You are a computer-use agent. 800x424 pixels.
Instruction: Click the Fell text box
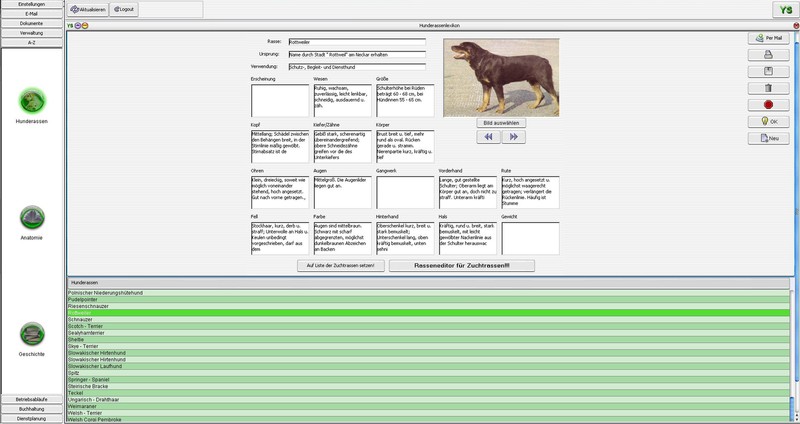tap(280, 238)
